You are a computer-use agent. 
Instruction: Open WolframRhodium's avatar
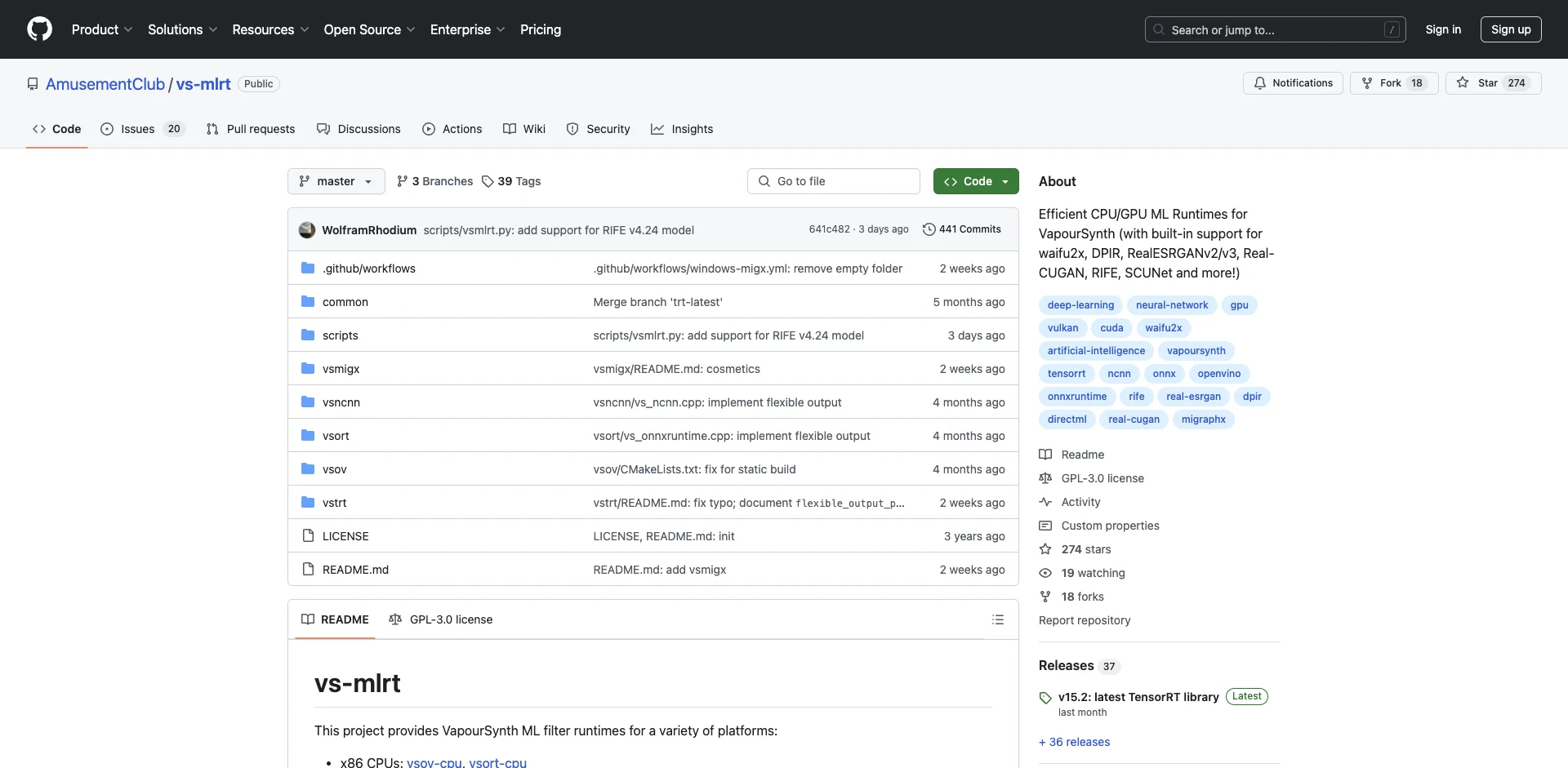pos(307,229)
